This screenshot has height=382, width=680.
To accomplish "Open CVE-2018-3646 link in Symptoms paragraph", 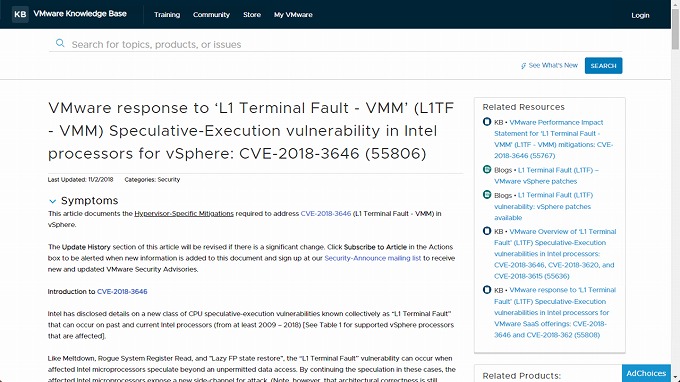I will (326, 213).
